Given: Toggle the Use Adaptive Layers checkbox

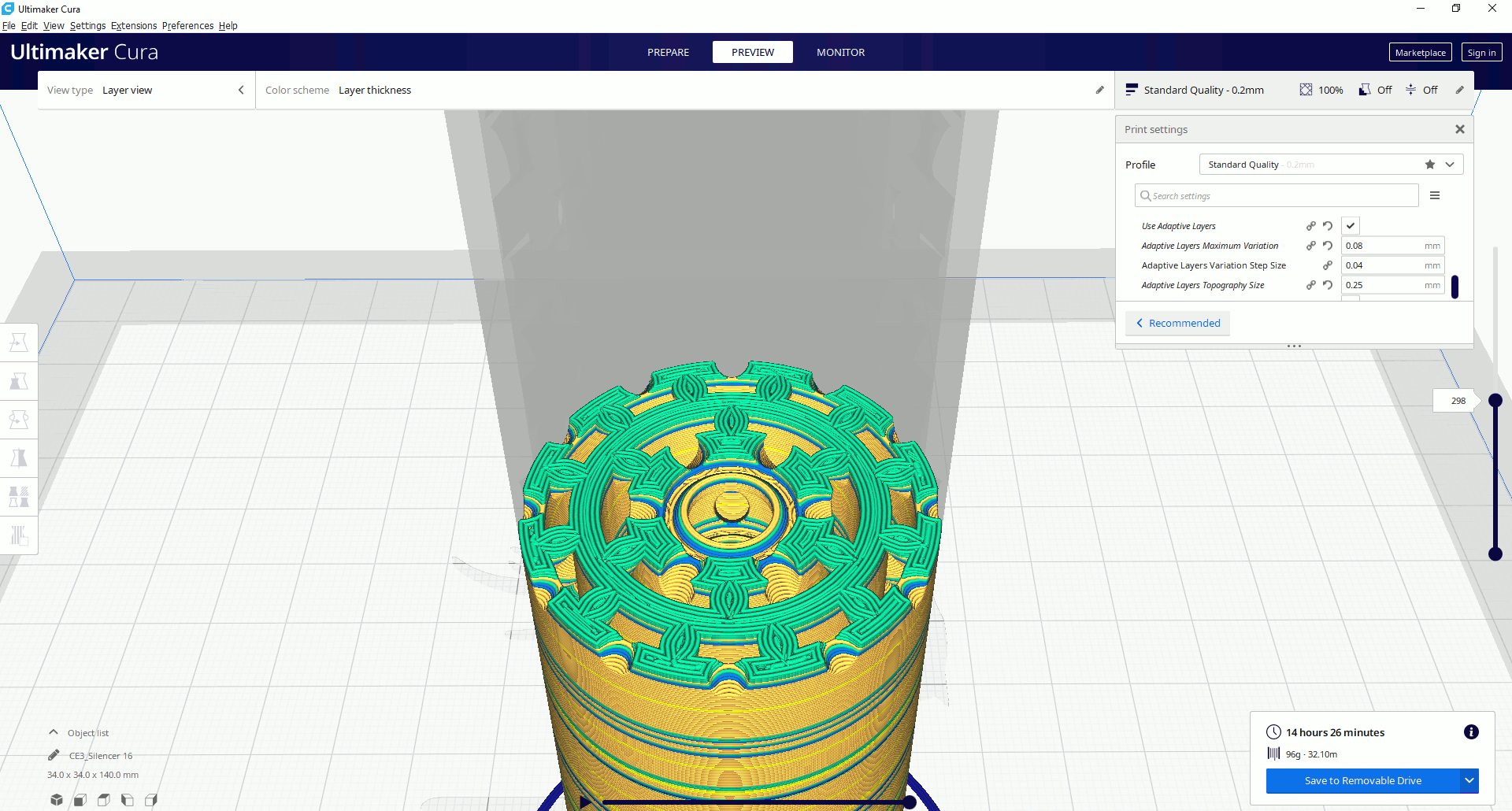Looking at the screenshot, I should pyautogui.click(x=1351, y=226).
